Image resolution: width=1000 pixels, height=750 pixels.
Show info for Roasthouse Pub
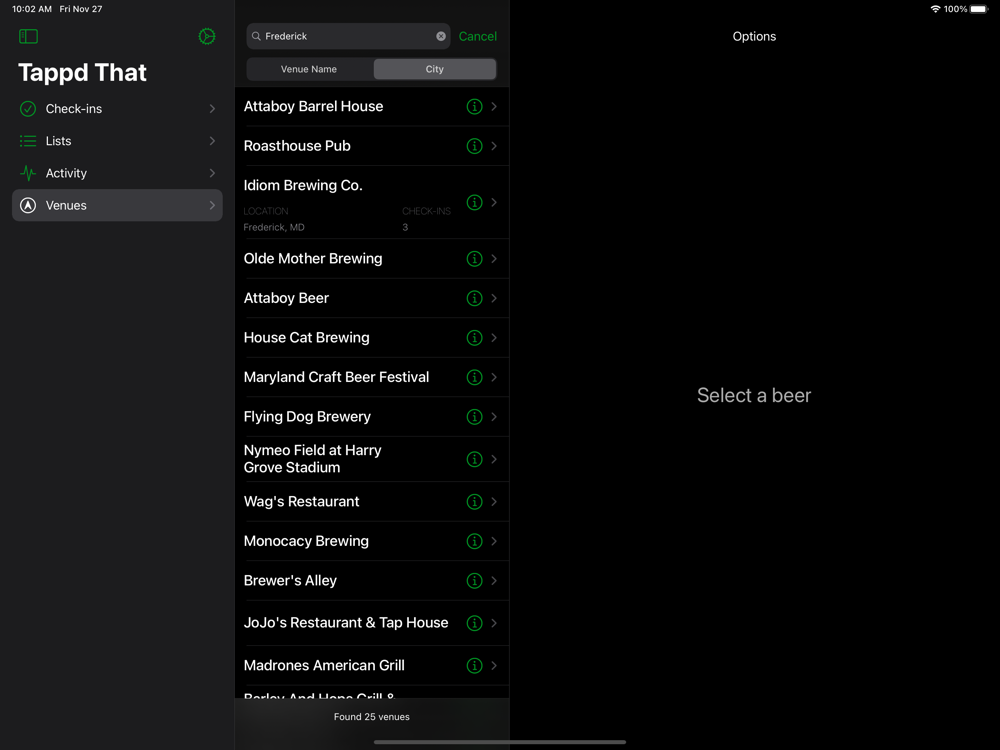(474, 146)
